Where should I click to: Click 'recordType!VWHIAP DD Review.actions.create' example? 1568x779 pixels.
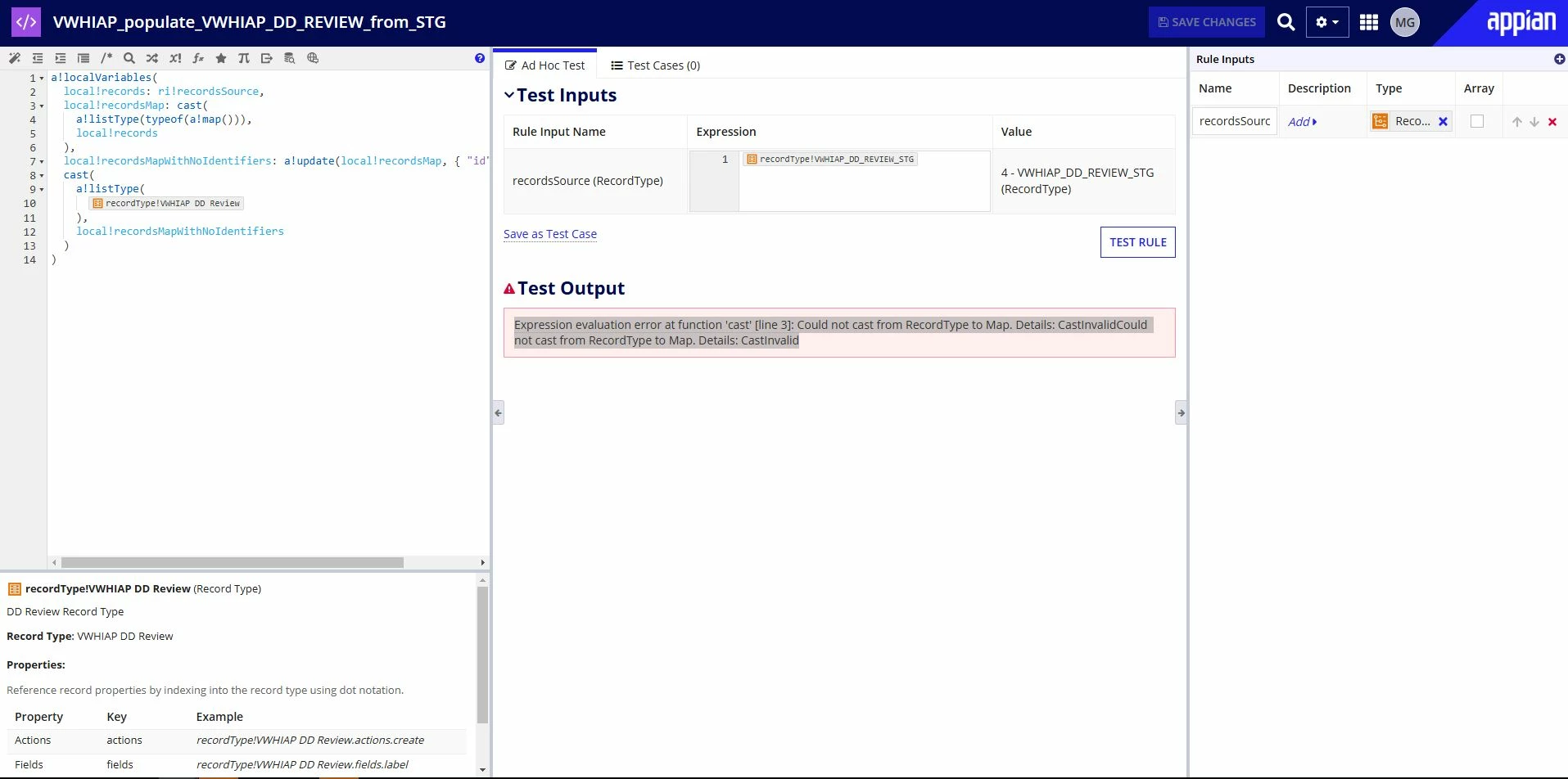click(x=310, y=740)
